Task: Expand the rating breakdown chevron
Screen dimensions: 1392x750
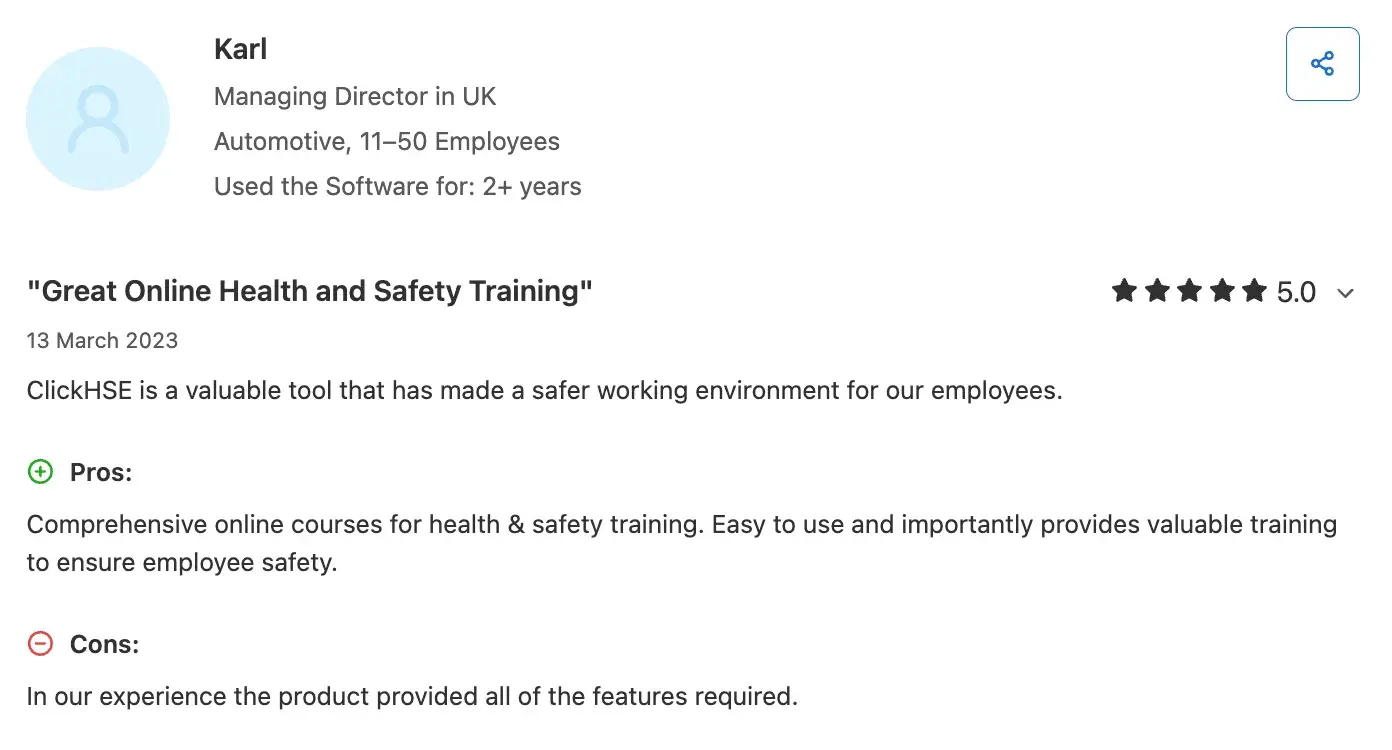Action: coord(1345,293)
